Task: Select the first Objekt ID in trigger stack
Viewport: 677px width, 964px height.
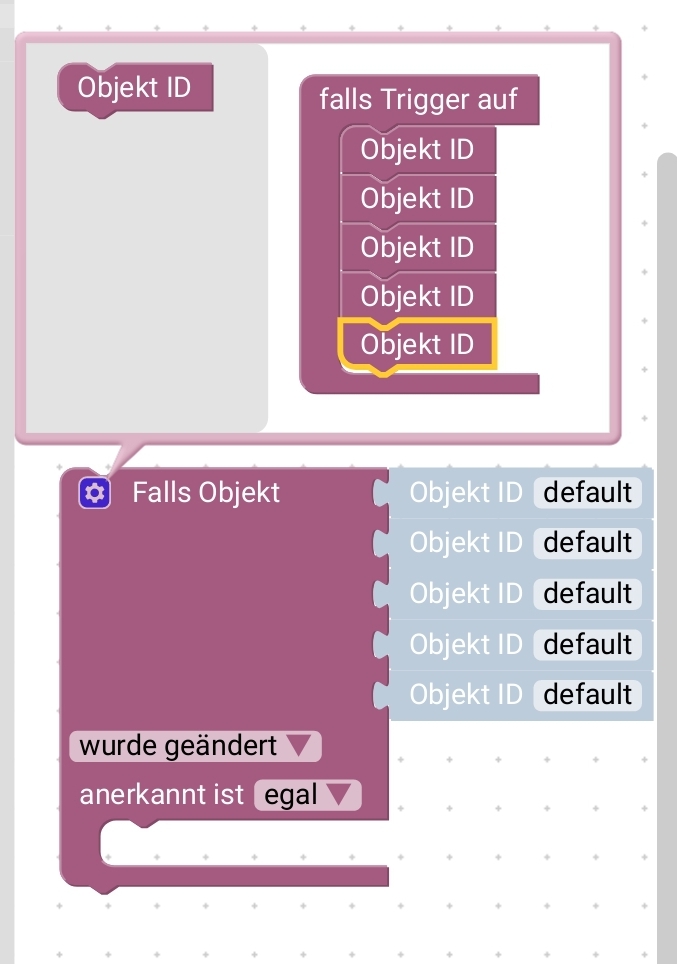Action: (417, 150)
